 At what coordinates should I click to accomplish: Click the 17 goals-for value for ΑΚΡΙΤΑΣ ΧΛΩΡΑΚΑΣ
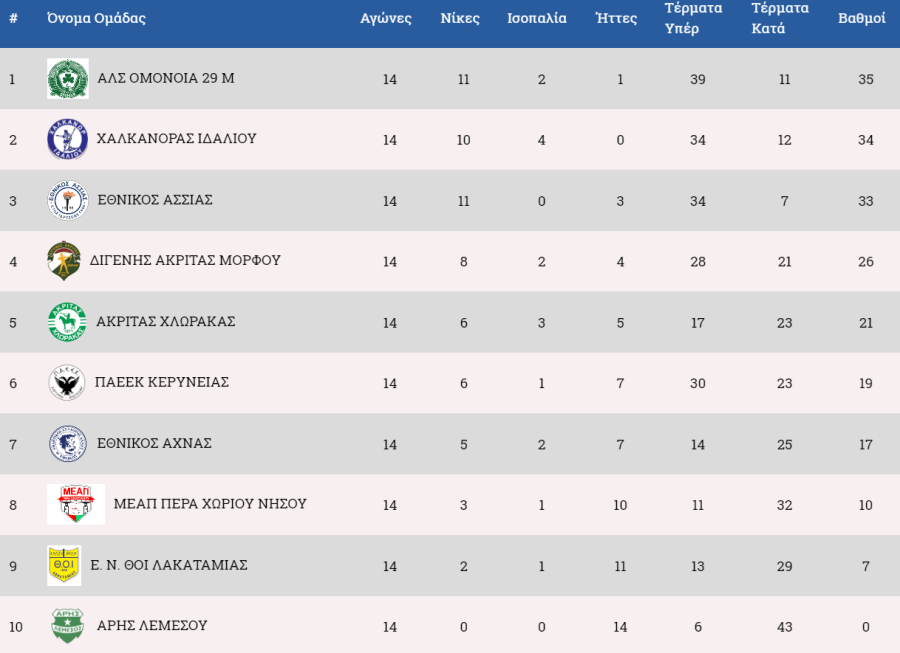(697, 322)
